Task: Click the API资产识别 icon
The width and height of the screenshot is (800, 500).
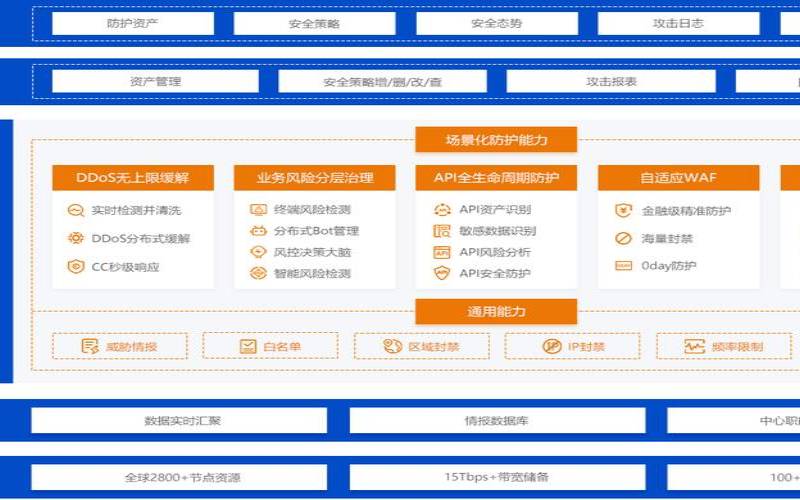Action: 442,210
